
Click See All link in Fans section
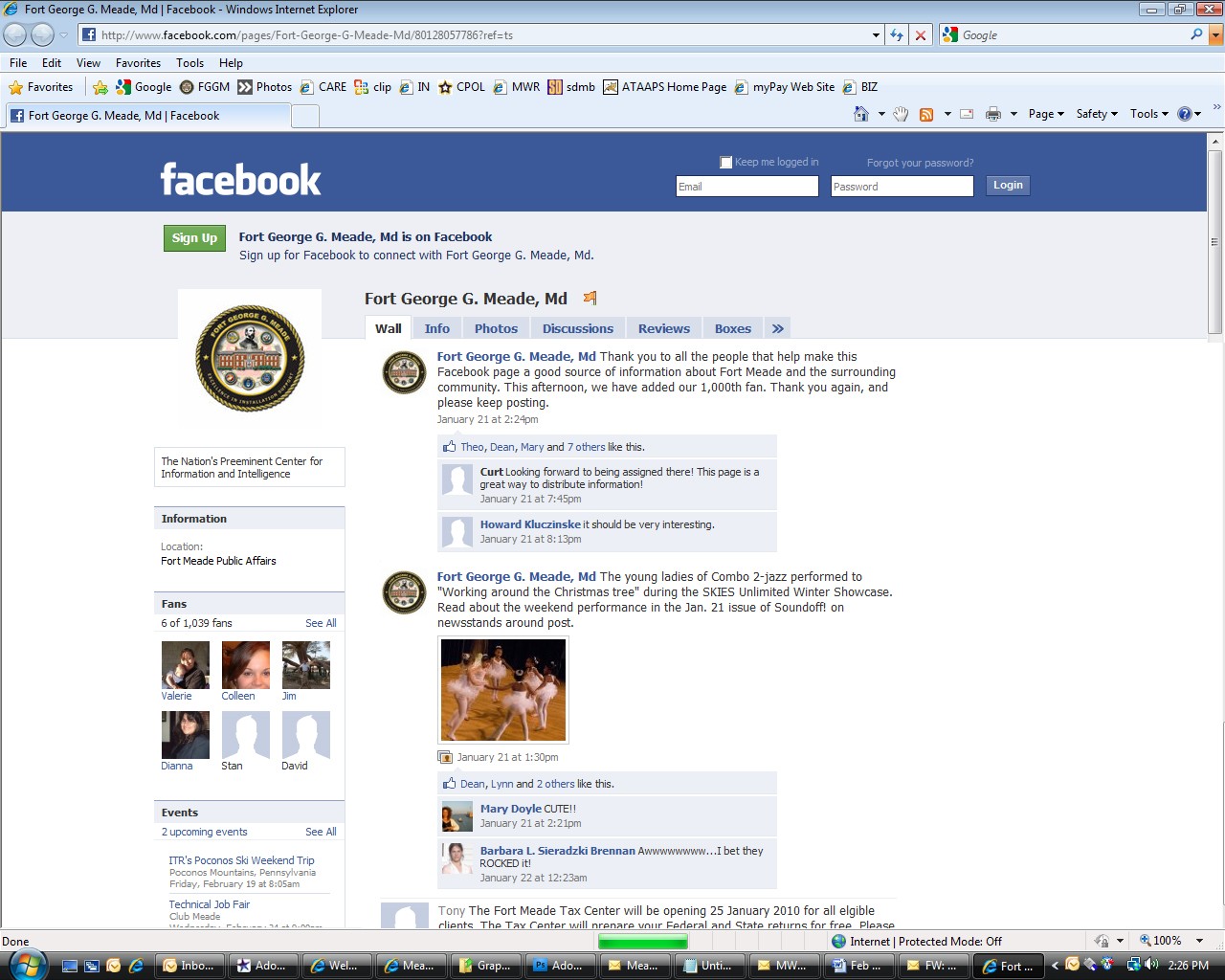[321, 623]
